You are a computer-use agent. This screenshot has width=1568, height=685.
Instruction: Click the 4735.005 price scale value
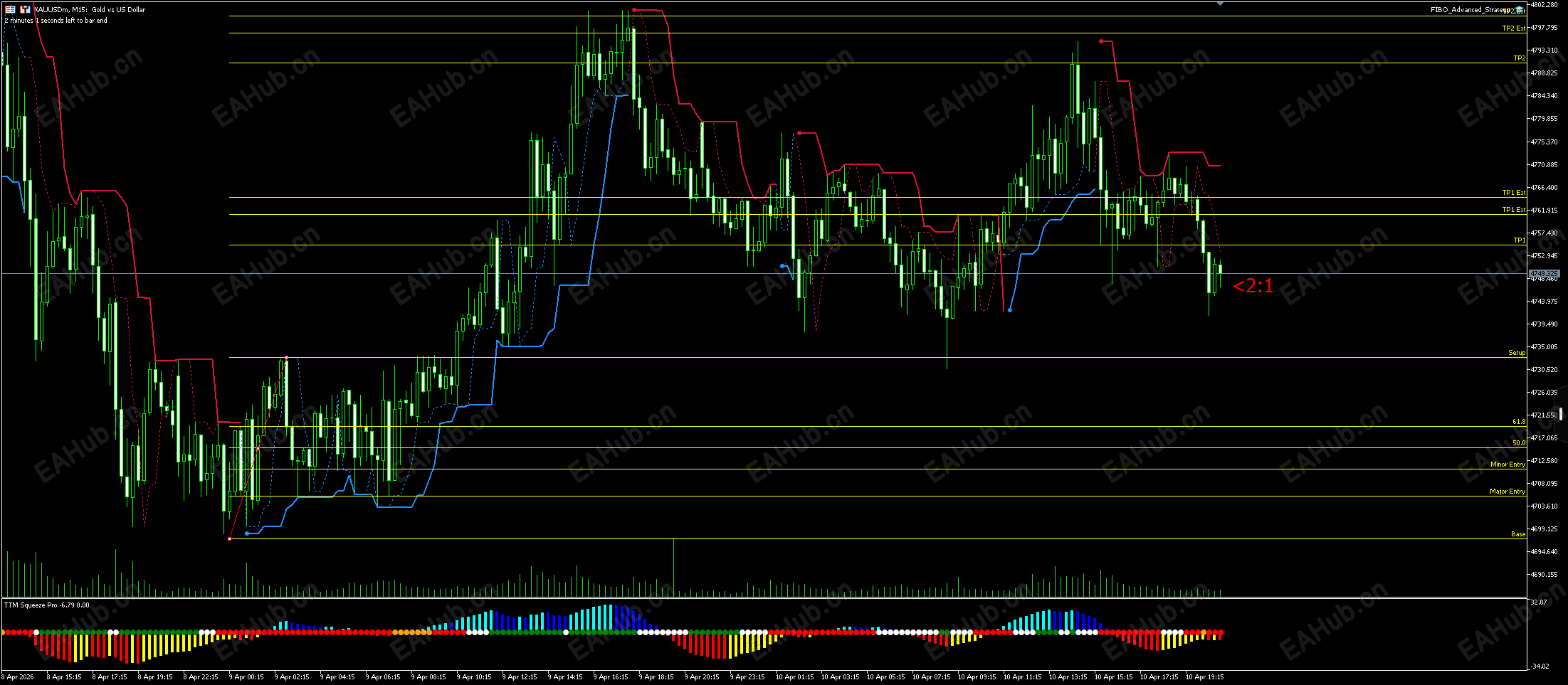pos(1545,347)
